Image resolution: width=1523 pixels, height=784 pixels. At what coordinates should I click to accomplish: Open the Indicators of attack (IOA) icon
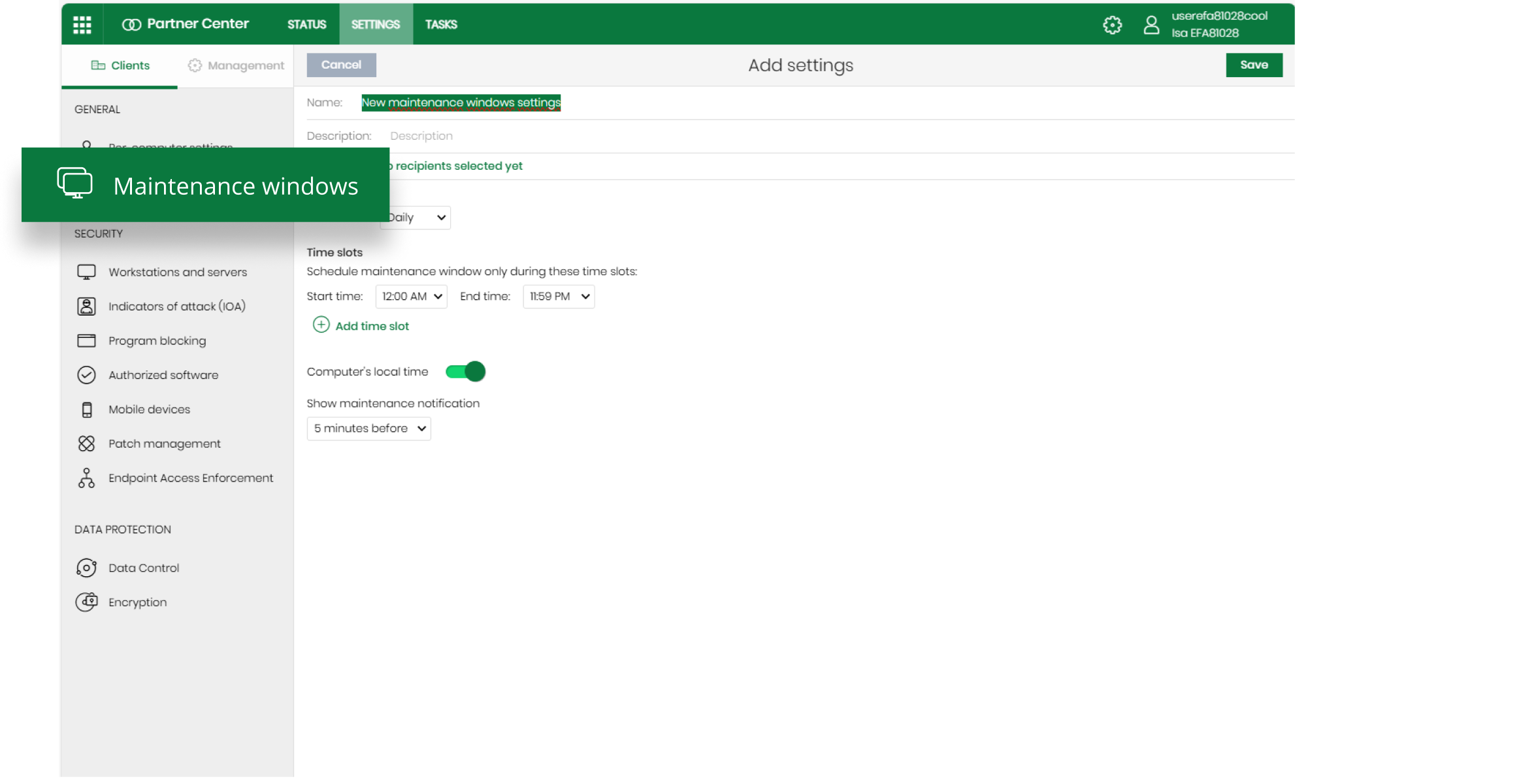(x=86, y=306)
